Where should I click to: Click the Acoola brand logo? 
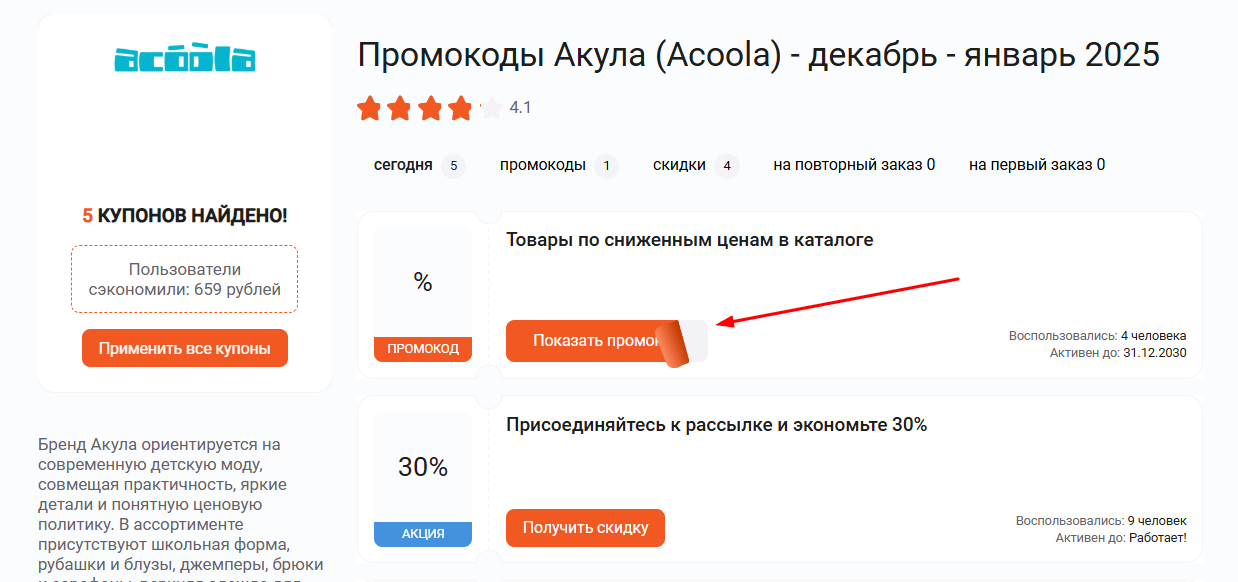point(184,57)
